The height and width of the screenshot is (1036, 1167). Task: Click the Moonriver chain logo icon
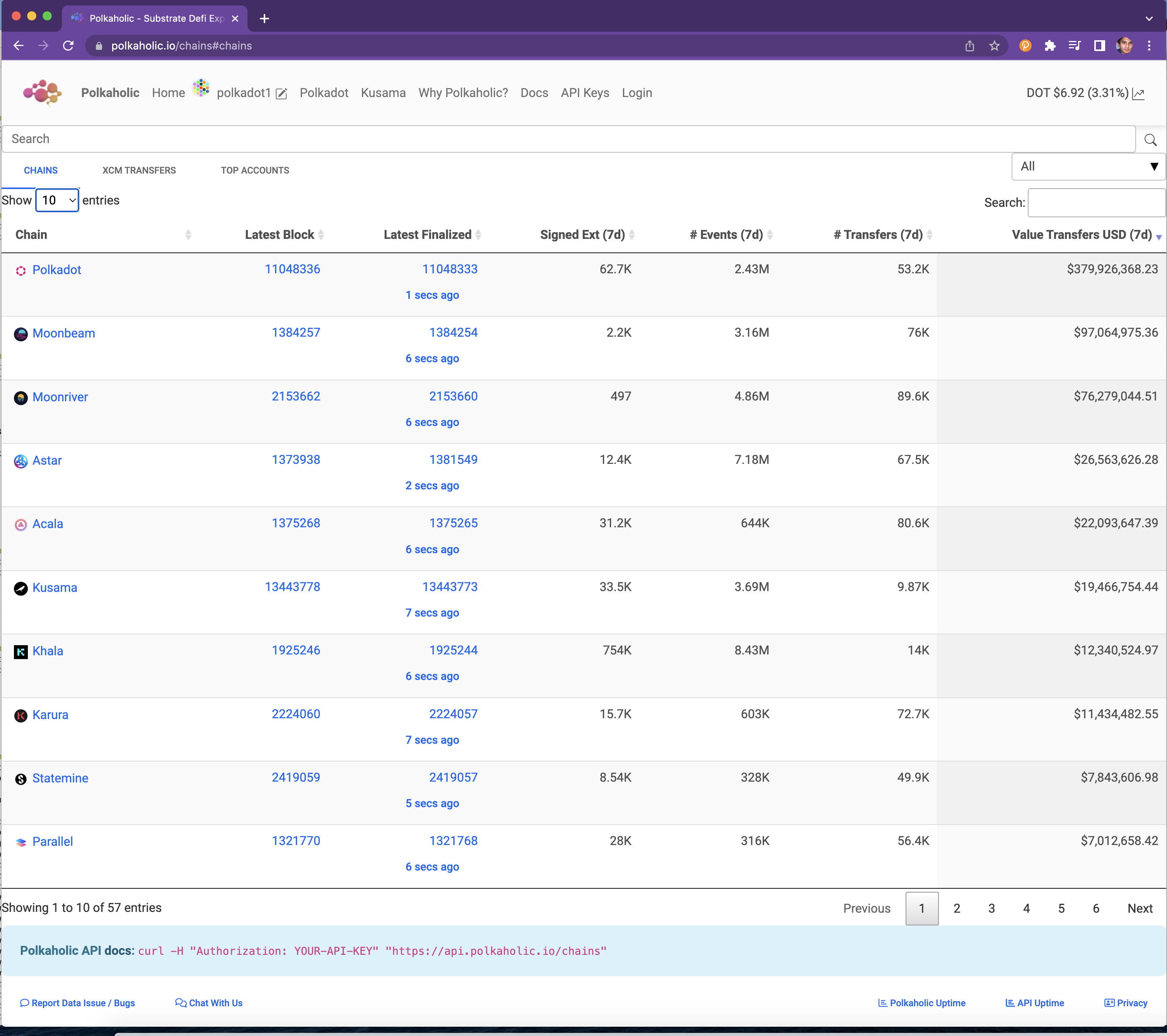(x=20, y=398)
